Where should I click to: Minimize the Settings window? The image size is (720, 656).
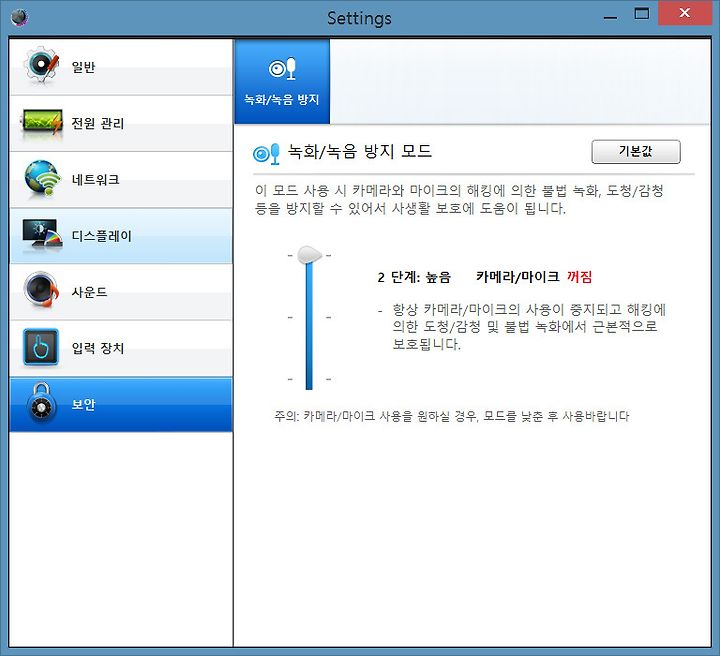(610, 17)
